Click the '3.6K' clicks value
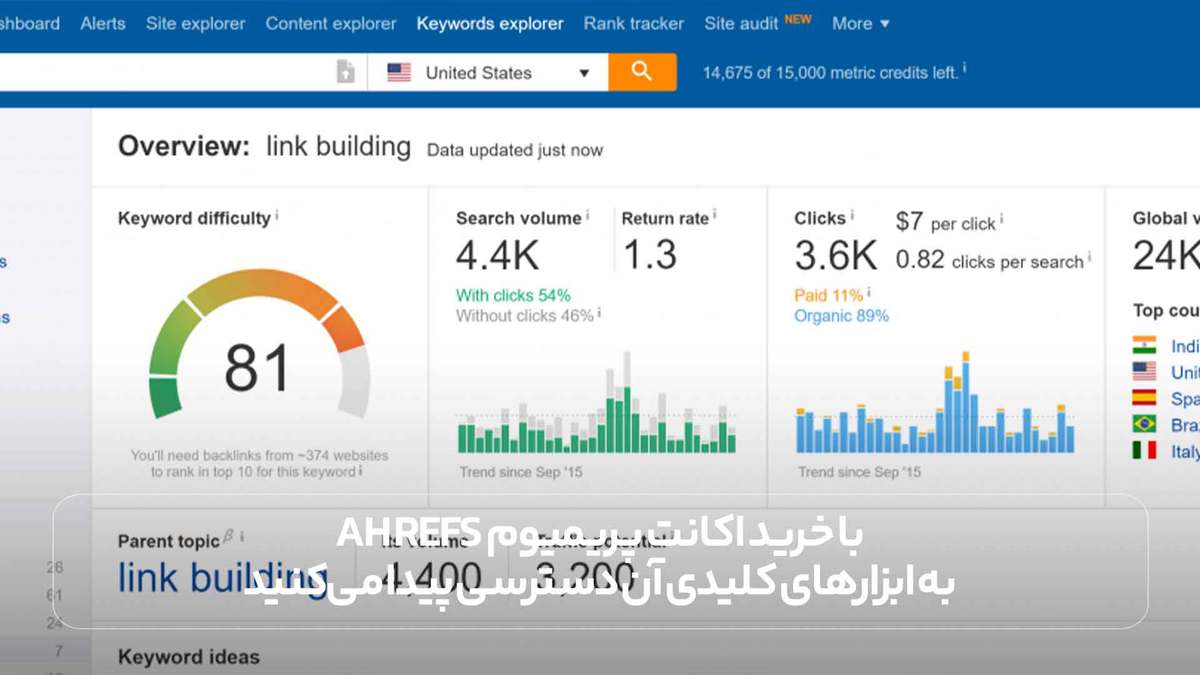The width and height of the screenshot is (1200, 675). 836,256
